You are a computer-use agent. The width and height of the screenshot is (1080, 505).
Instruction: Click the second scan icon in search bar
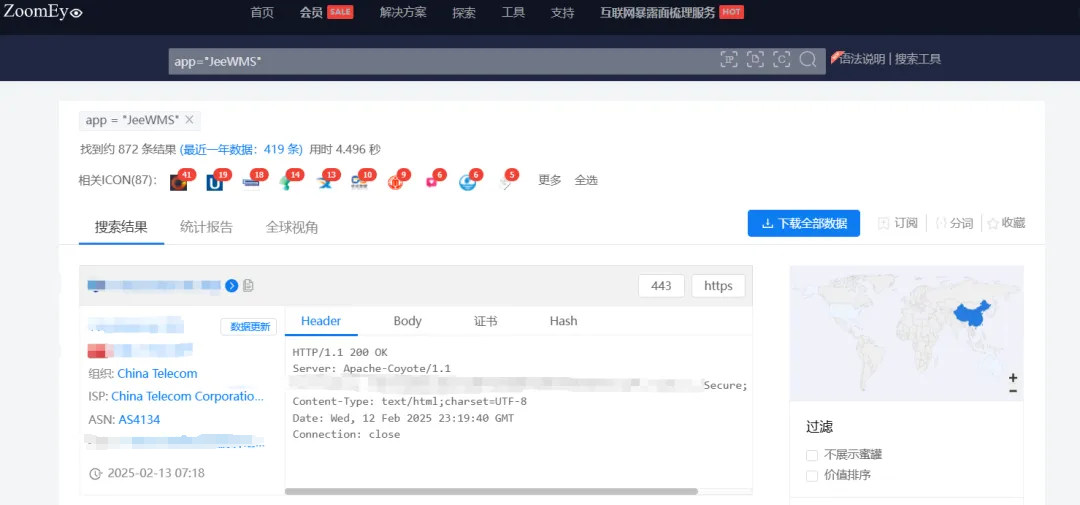(x=756, y=59)
